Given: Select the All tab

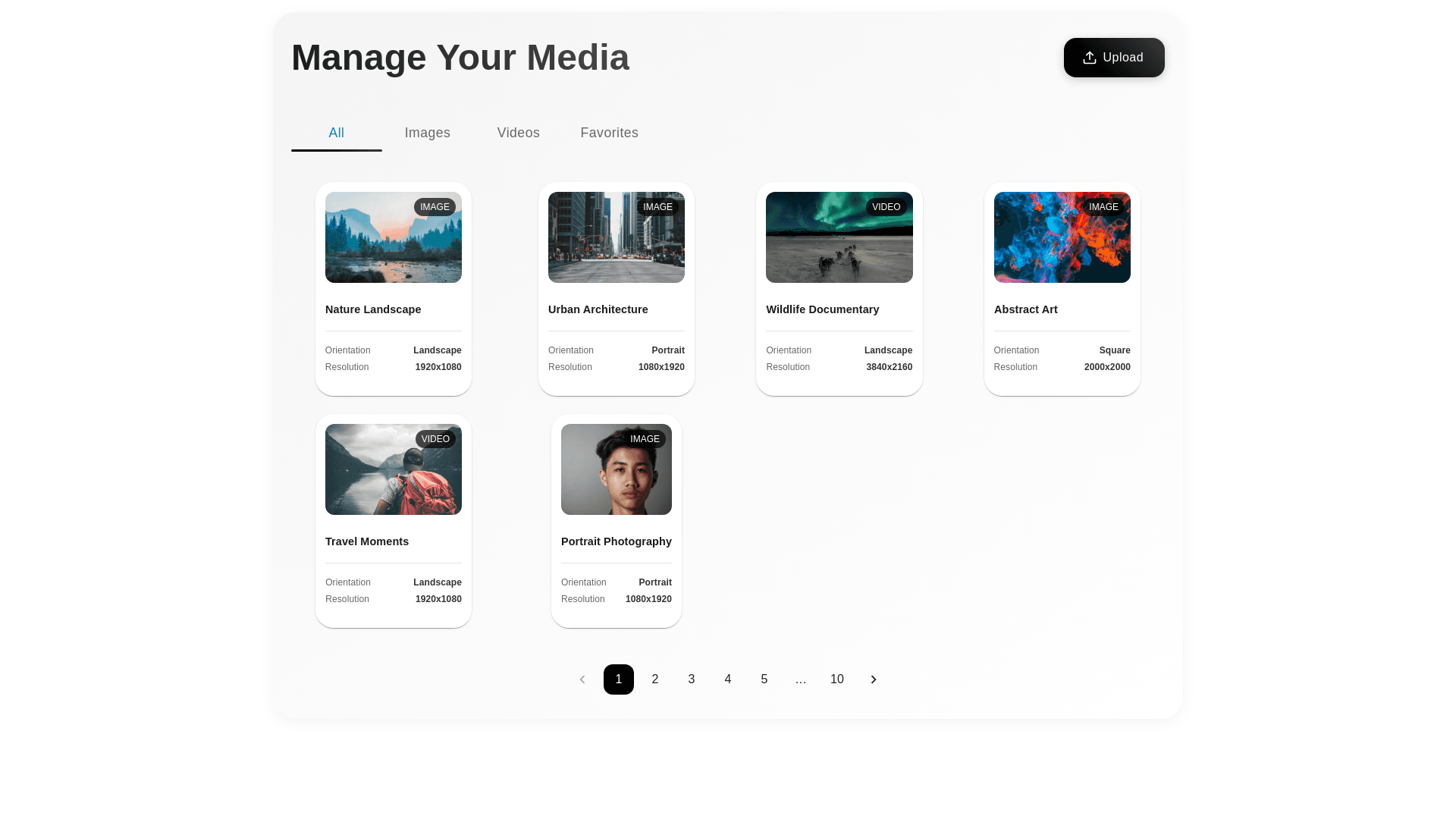Looking at the screenshot, I should [x=336, y=133].
